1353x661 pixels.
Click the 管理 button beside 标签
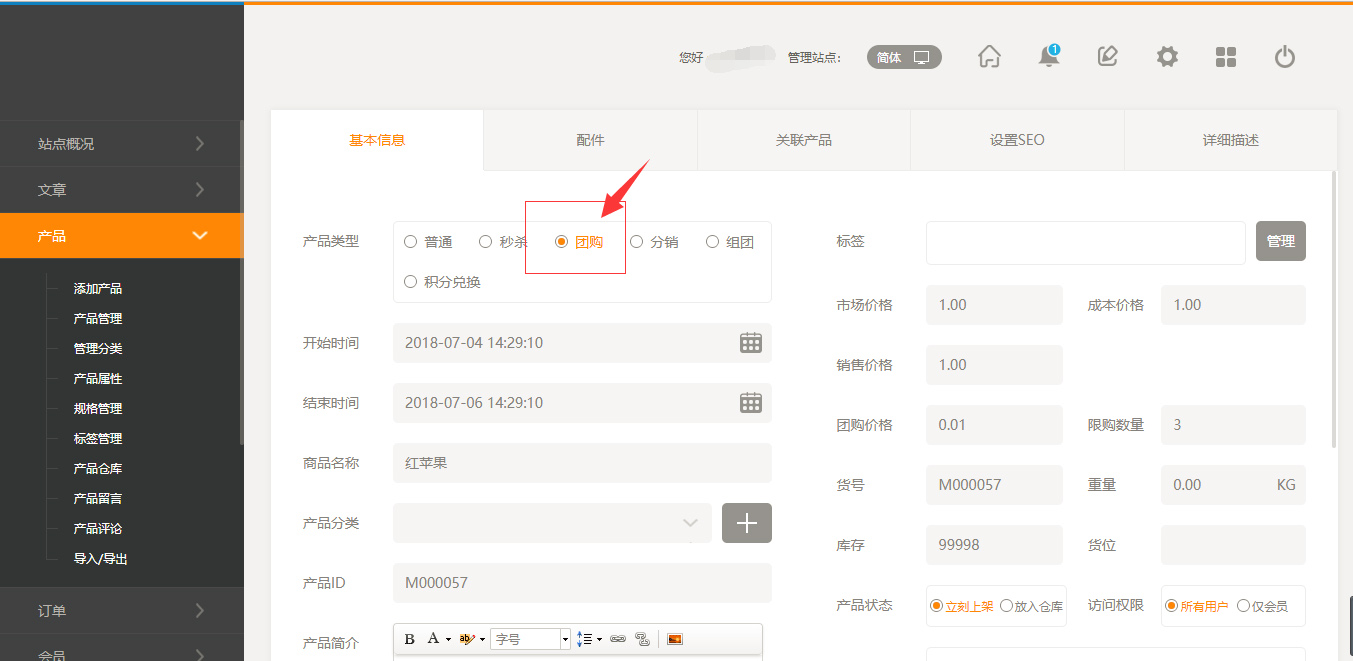pos(1280,242)
